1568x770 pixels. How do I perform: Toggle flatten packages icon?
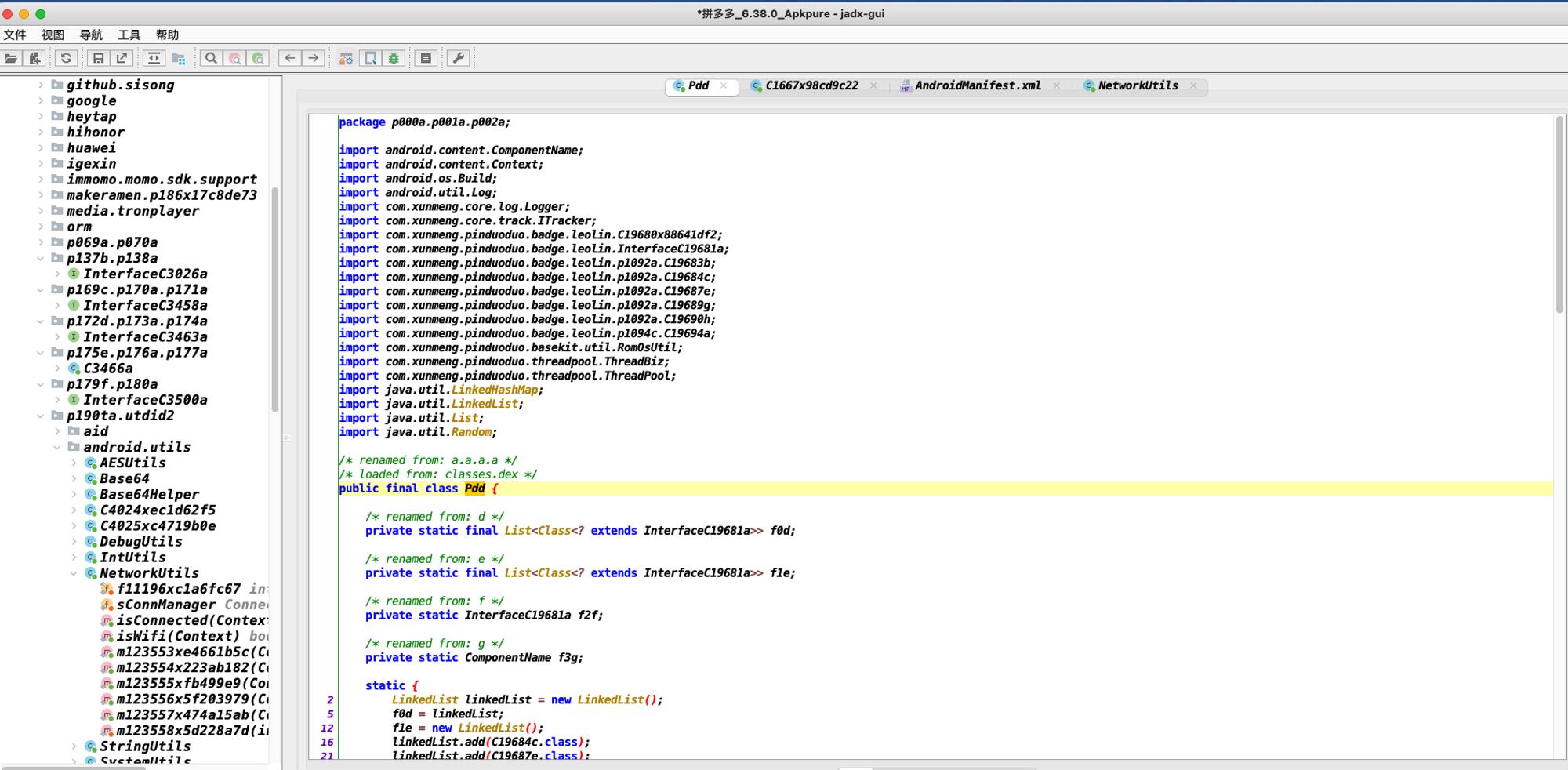click(x=179, y=58)
